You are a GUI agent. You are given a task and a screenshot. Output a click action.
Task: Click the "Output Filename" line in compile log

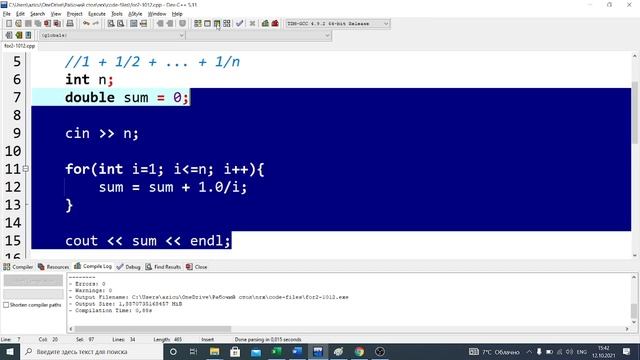tap(209, 297)
